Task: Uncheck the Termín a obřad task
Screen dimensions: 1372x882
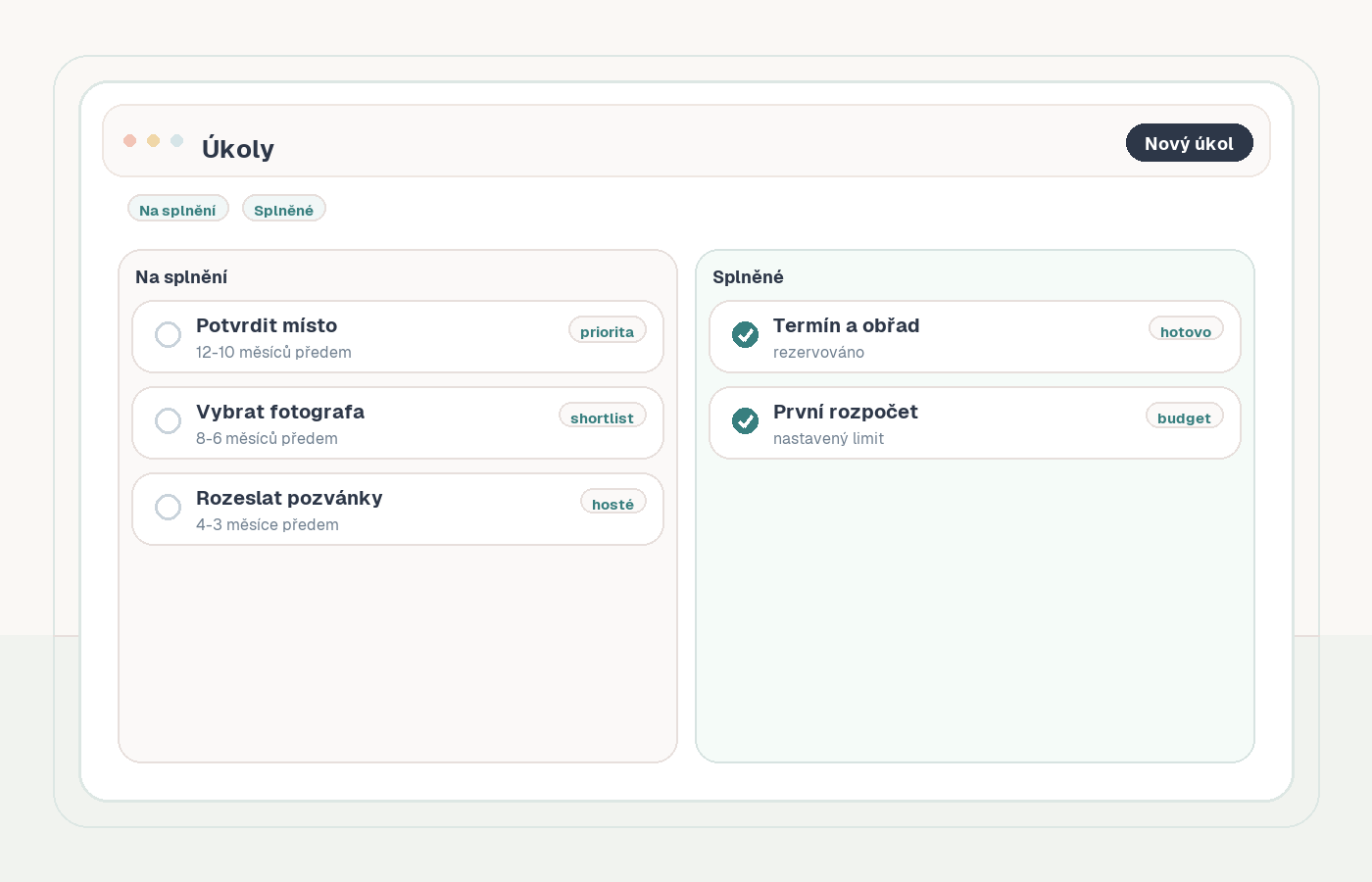Action: click(x=745, y=335)
